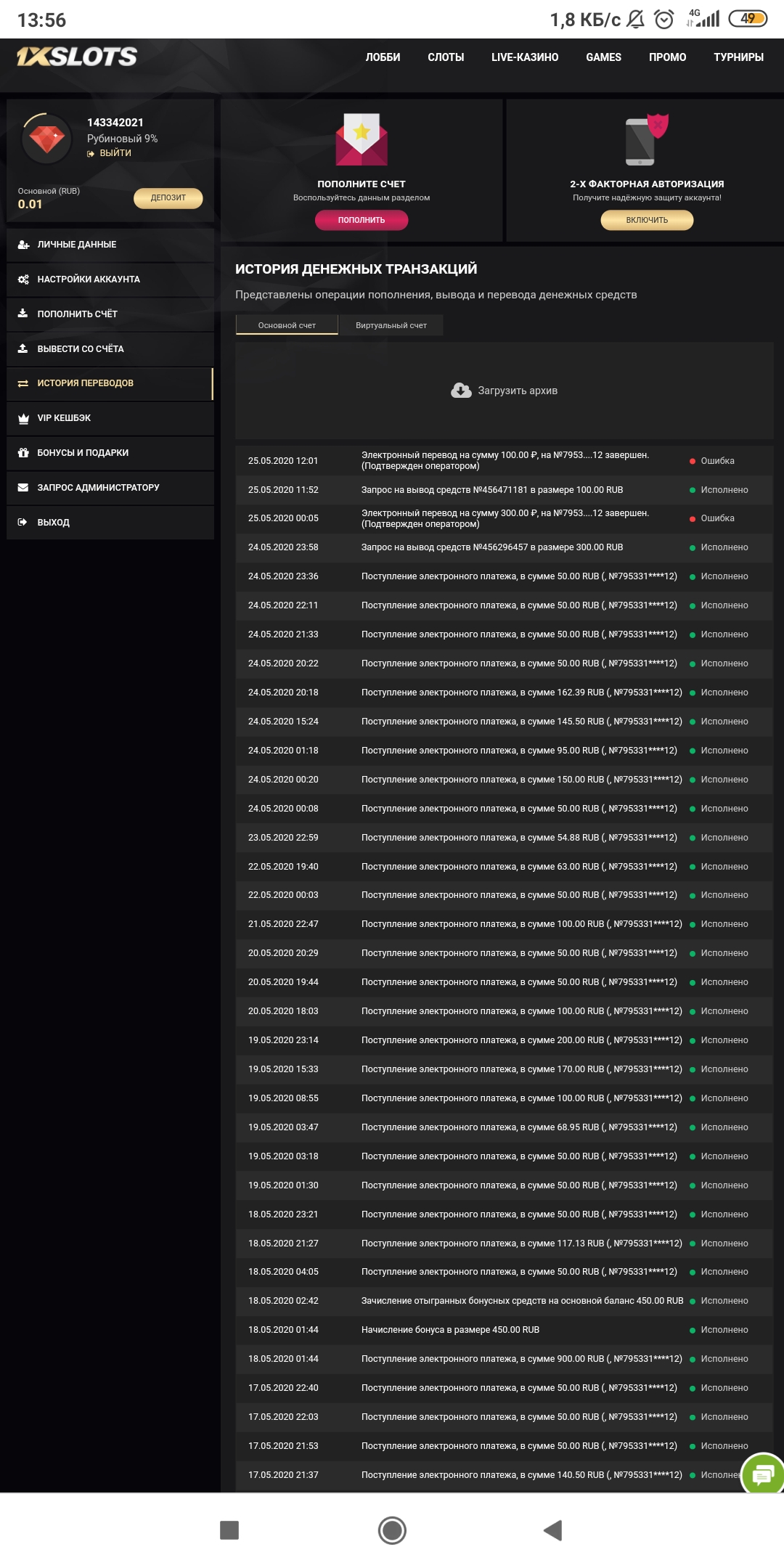Viewport: 784px width, 1568px height.
Task: Click withdrawal request №456296457 row text
Action: point(492,547)
